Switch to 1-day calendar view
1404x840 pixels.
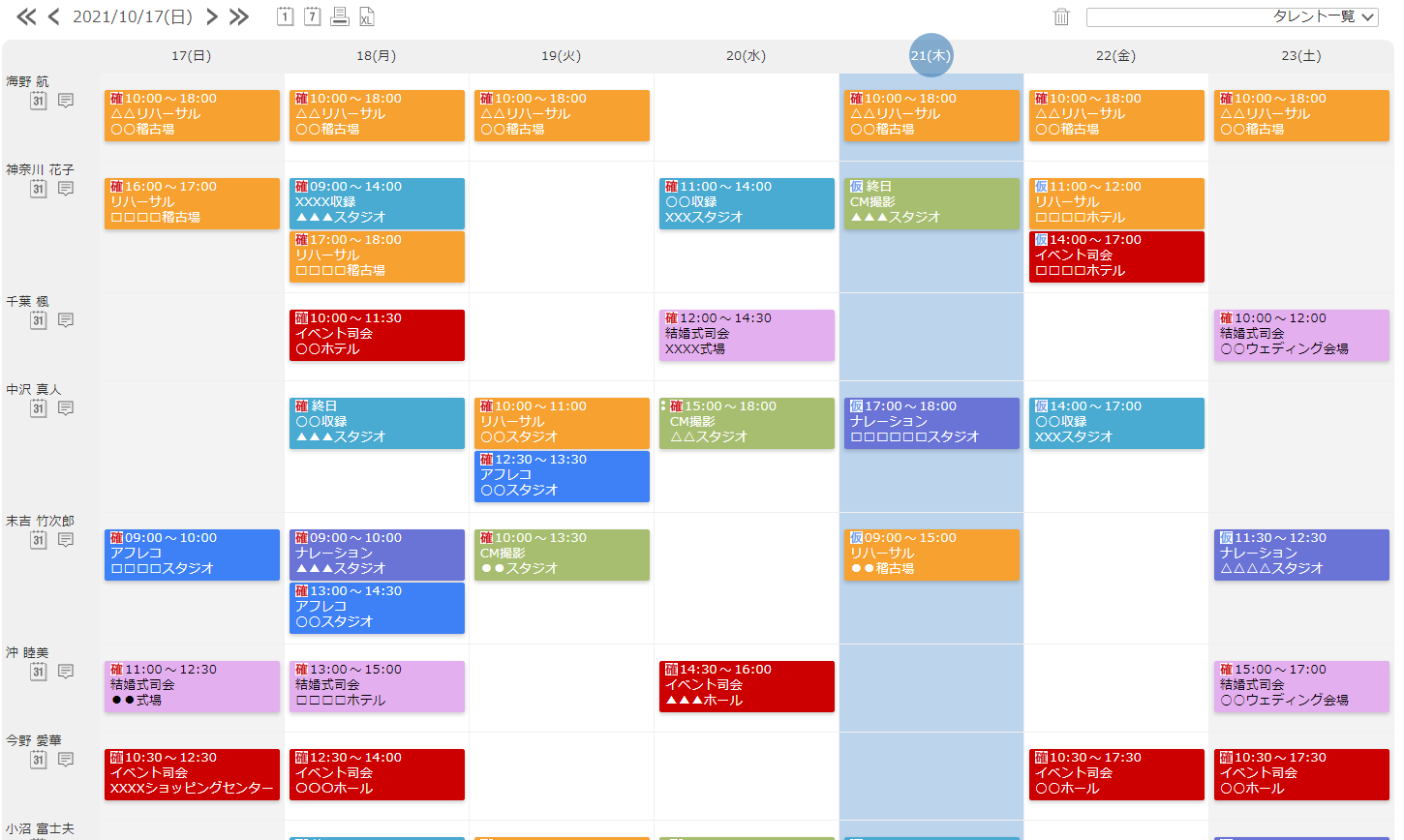(x=285, y=16)
